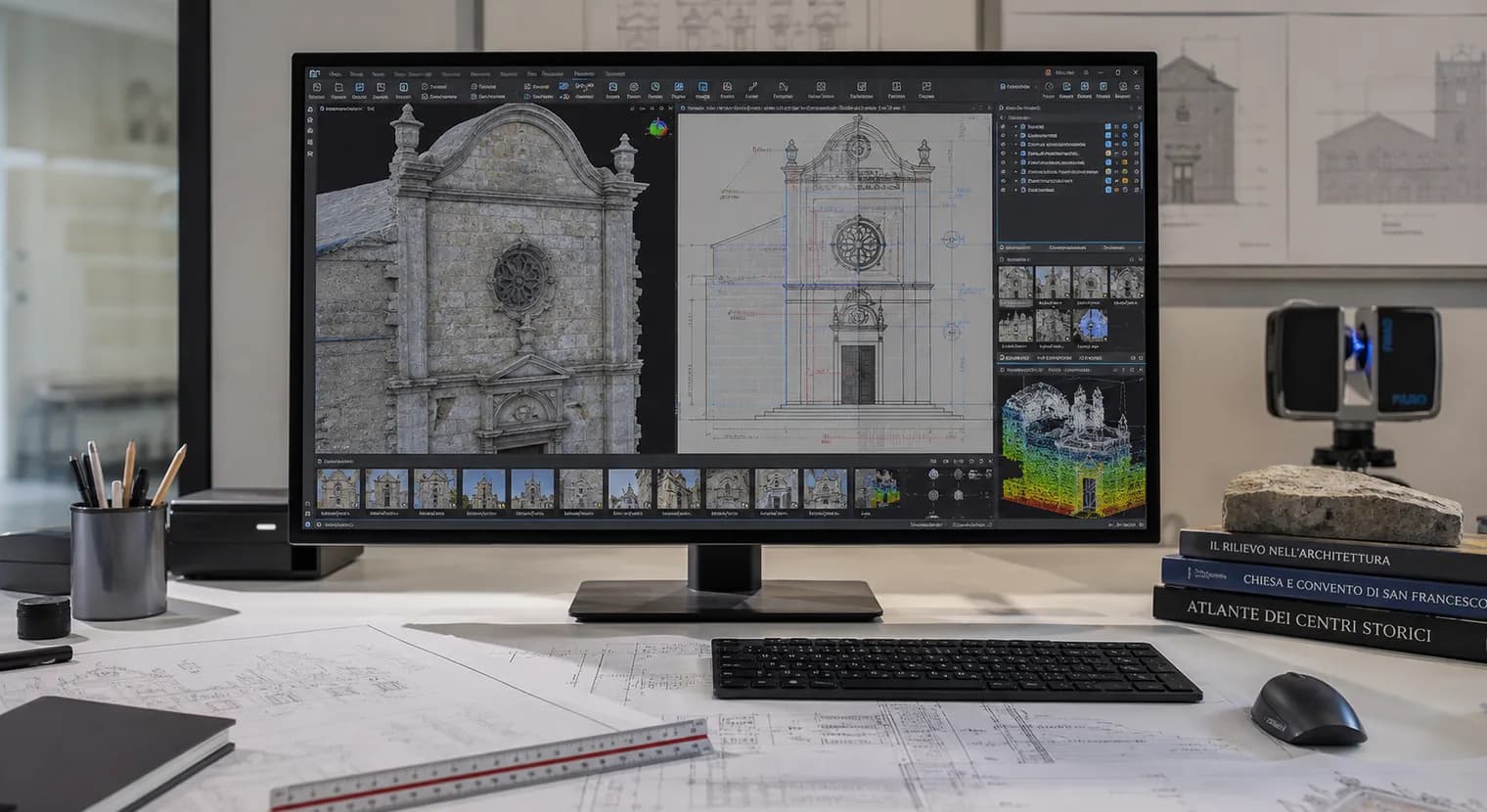
Task: Toggle the eye icon of the bottom layer row
Action: click(1003, 190)
